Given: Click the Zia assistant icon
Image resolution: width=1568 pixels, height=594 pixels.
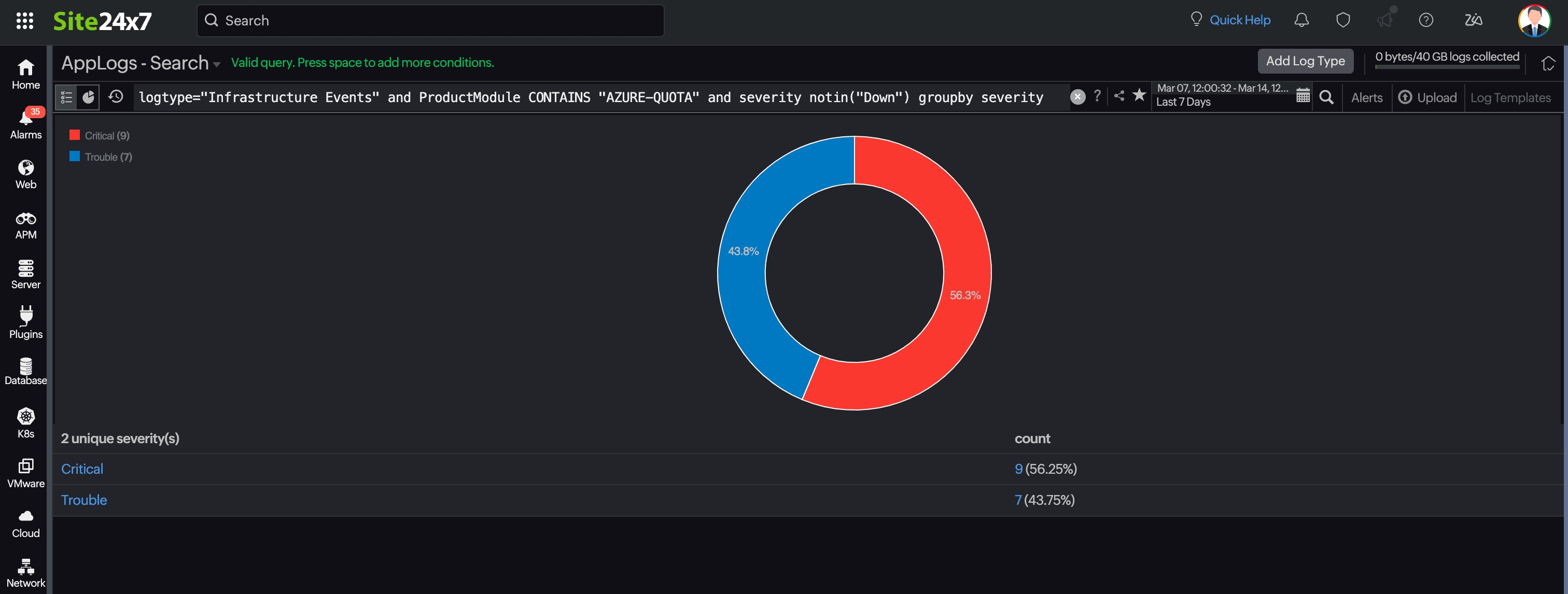Looking at the screenshot, I should [1474, 20].
